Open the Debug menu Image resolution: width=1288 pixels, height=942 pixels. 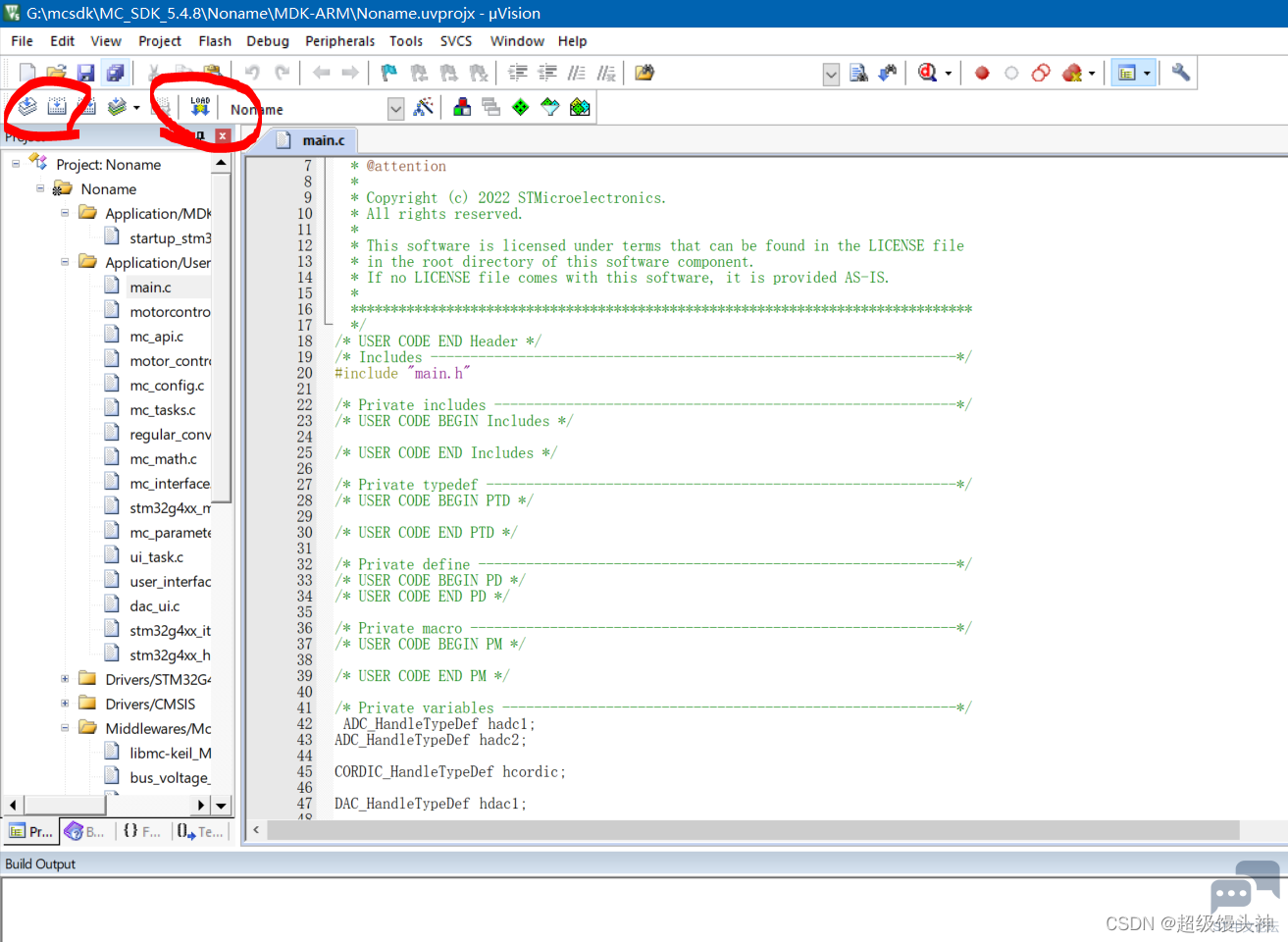[x=268, y=41]
